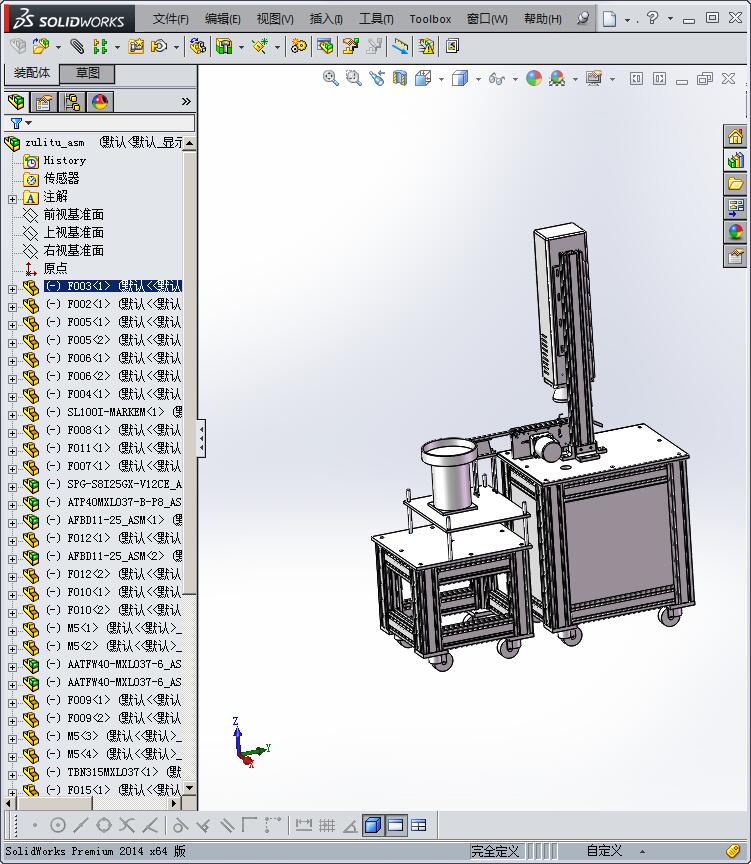This screenshot has height=864, width=751.
Task: Open Design Library task pane
Action: 736,160
